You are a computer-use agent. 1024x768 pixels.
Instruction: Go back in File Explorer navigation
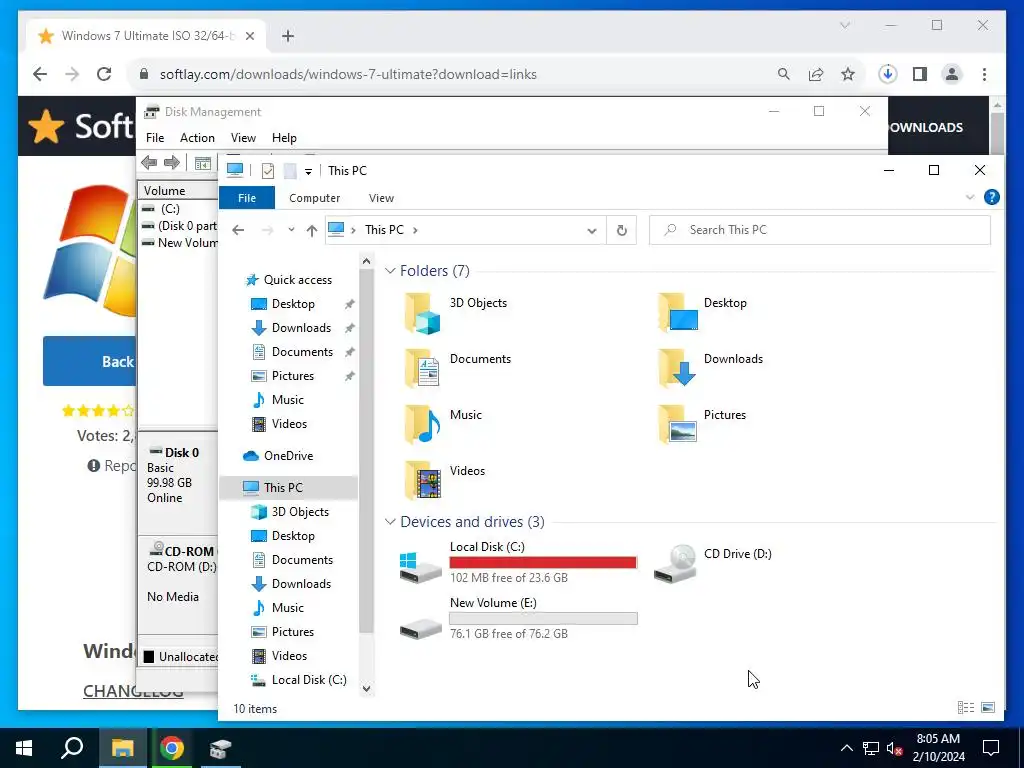click(x=238, y=230)
